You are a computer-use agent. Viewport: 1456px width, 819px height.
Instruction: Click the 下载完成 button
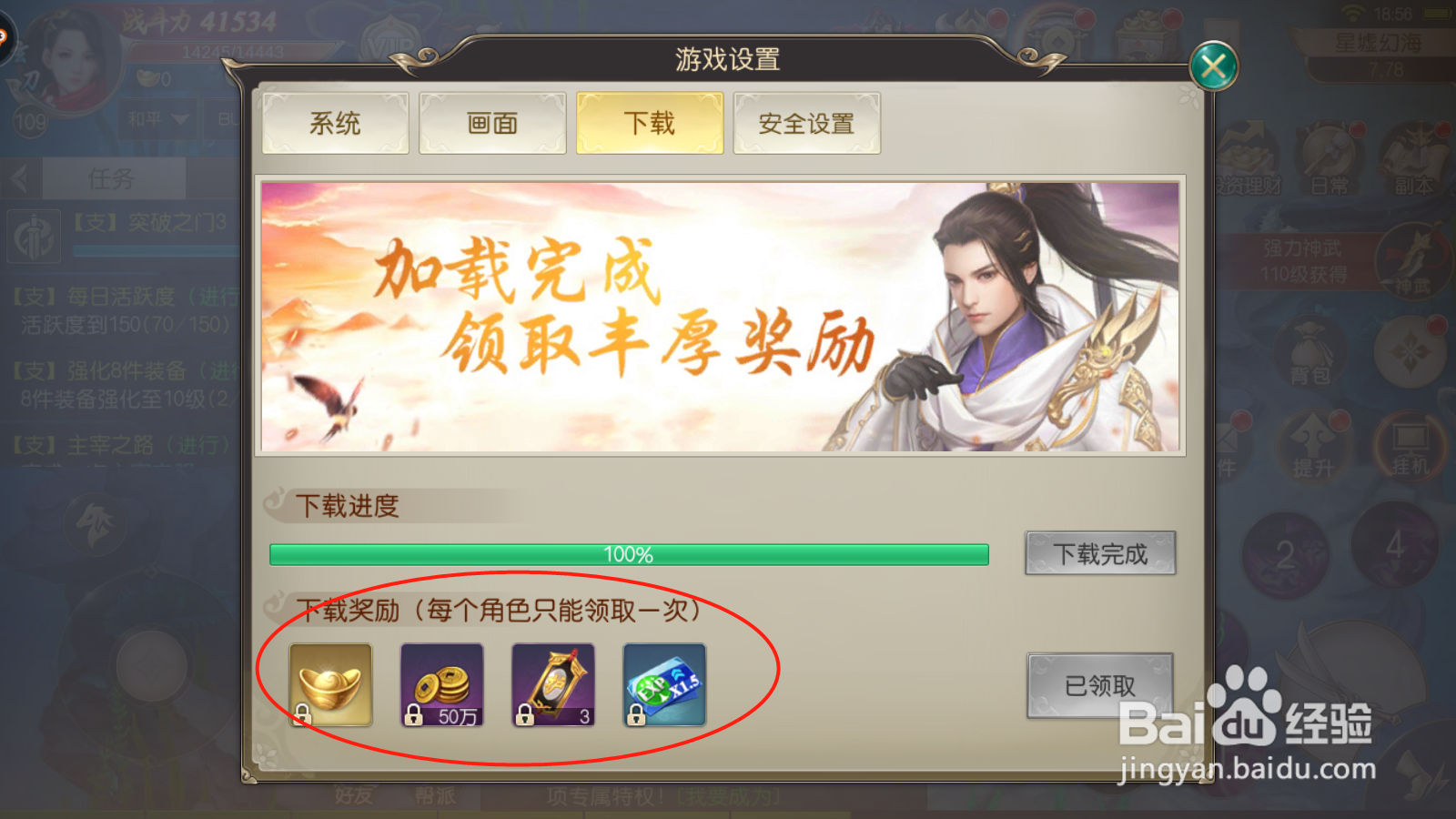[1100, 553]
